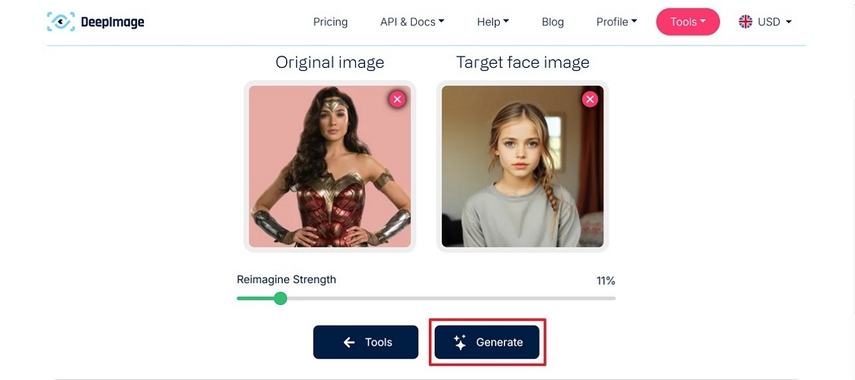The height and width of the screenshot is (380, 855).
Task: Click the UK flag icon
Action: point(745,22)
